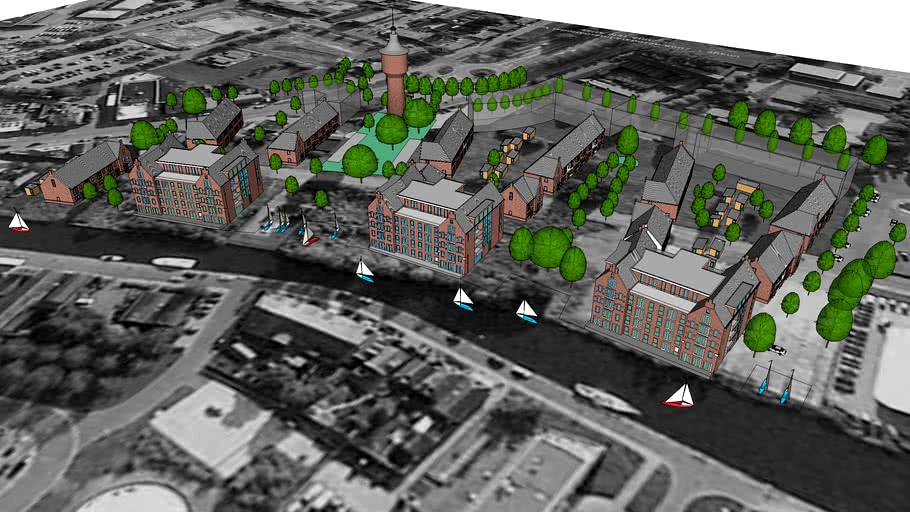Select the red-hulled sailboat at far left
Image resolution: width=910 pixels, height=512 pixels.
pos(18,222)
